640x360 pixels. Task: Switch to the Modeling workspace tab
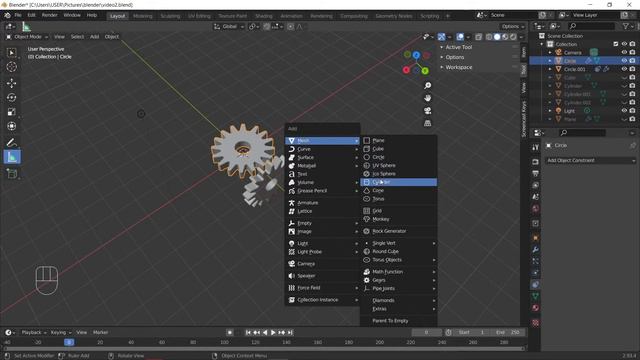[142, 16]
